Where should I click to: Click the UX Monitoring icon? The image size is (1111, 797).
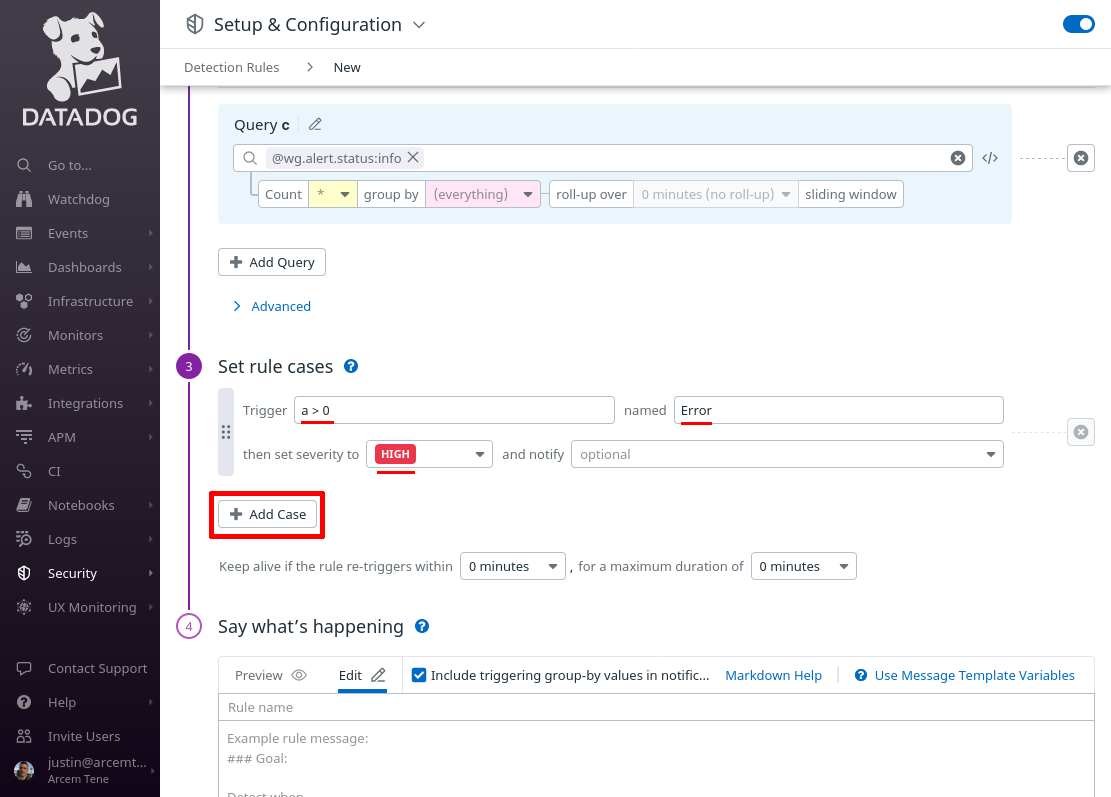(x=24, y=607)
